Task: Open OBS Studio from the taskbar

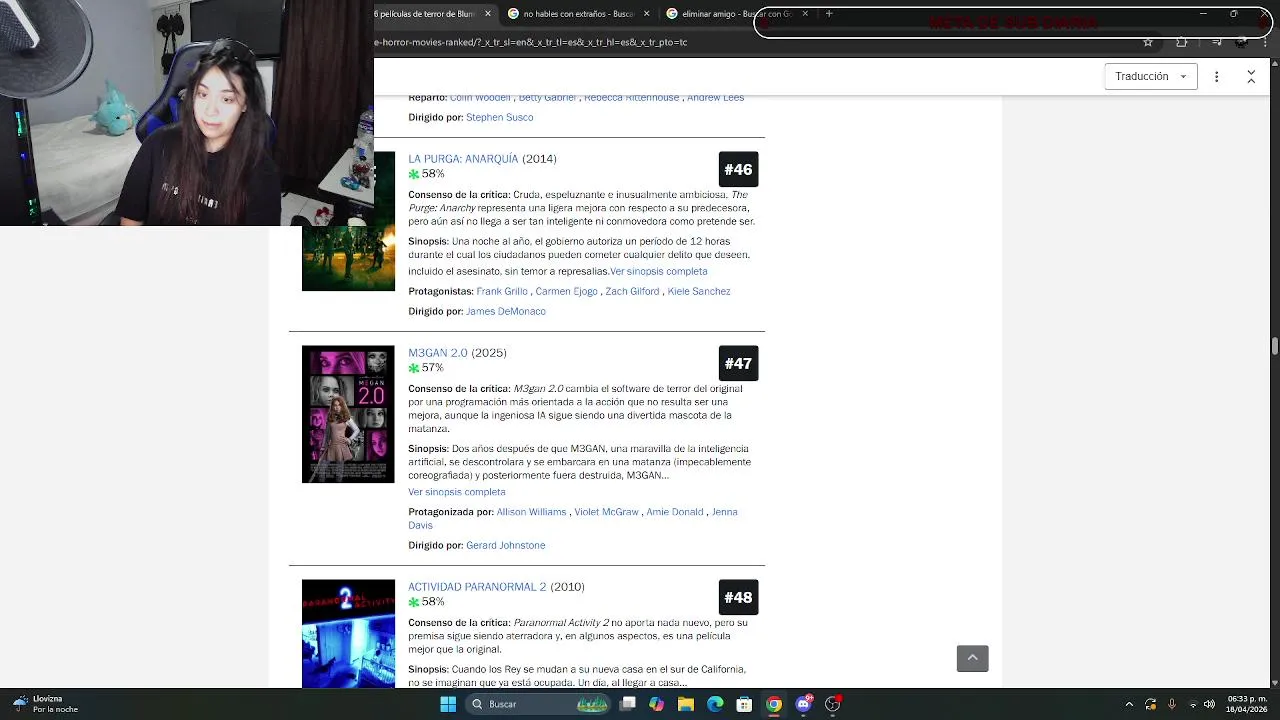Action: (x=832, y=704)
